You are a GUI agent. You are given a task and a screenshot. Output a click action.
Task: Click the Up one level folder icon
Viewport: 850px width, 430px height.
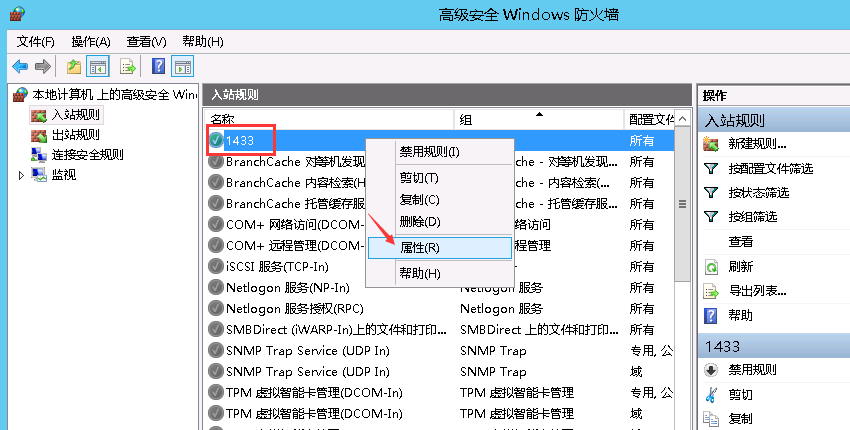[x=73, y=67]
